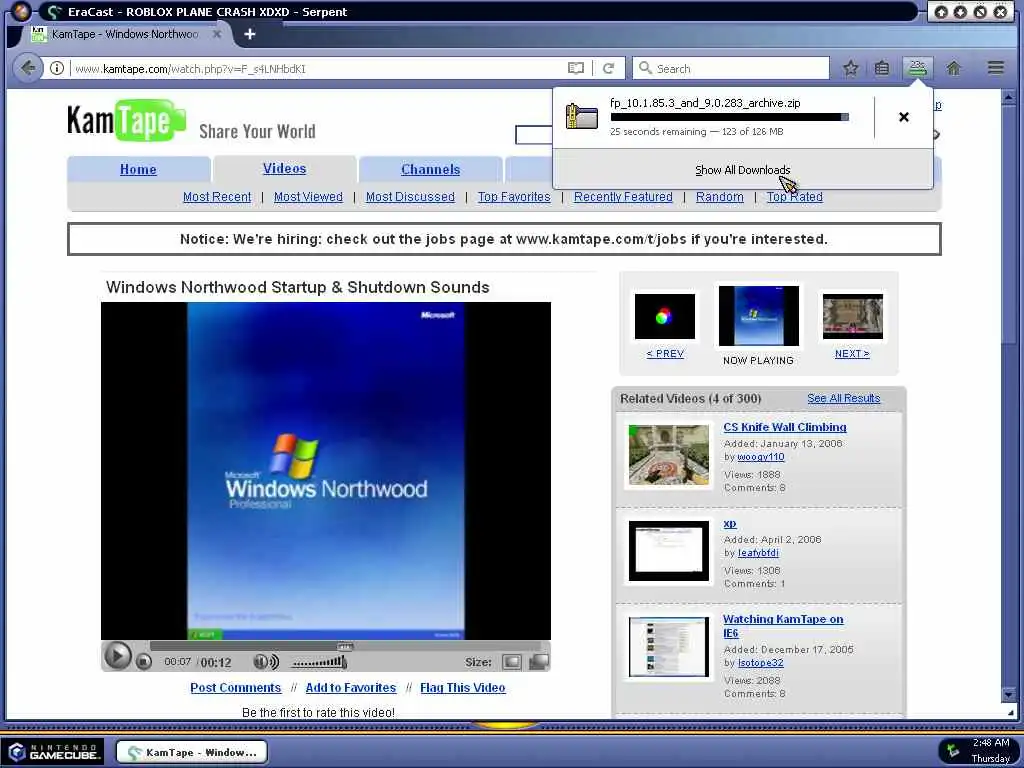Click the URL address bar
The width and height of the screenshot is (1024, 768).
coord(319,68)
